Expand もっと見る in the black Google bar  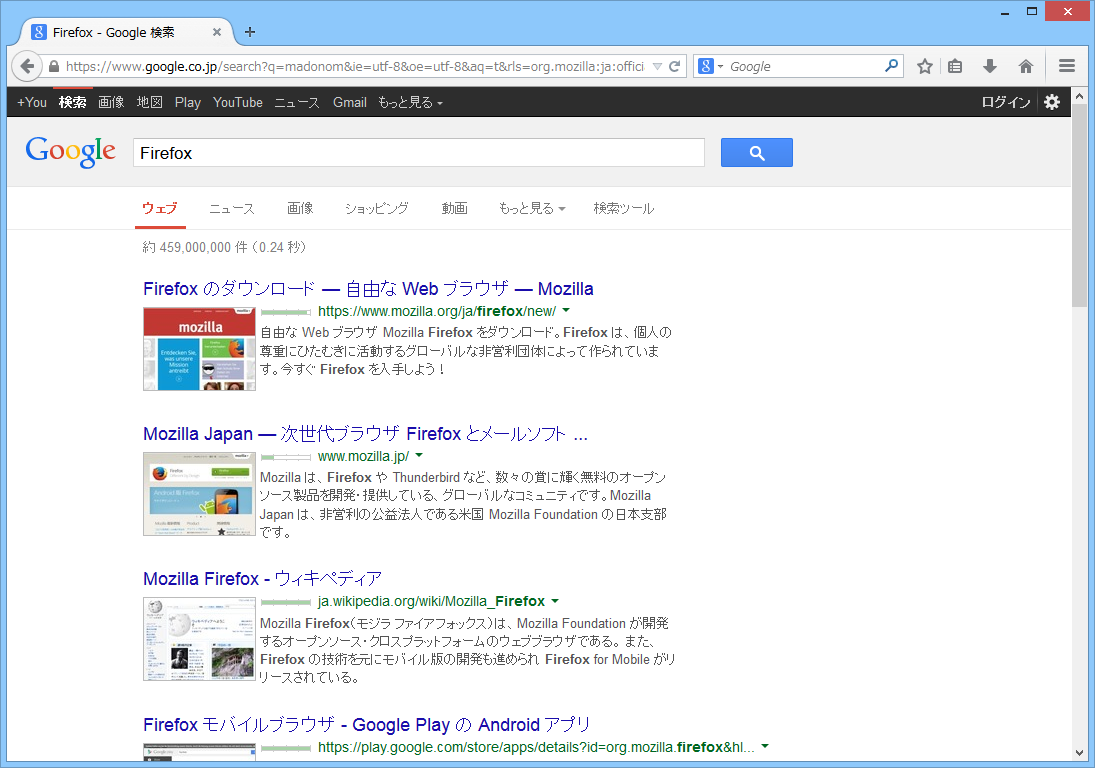click(x=410, y=102)
